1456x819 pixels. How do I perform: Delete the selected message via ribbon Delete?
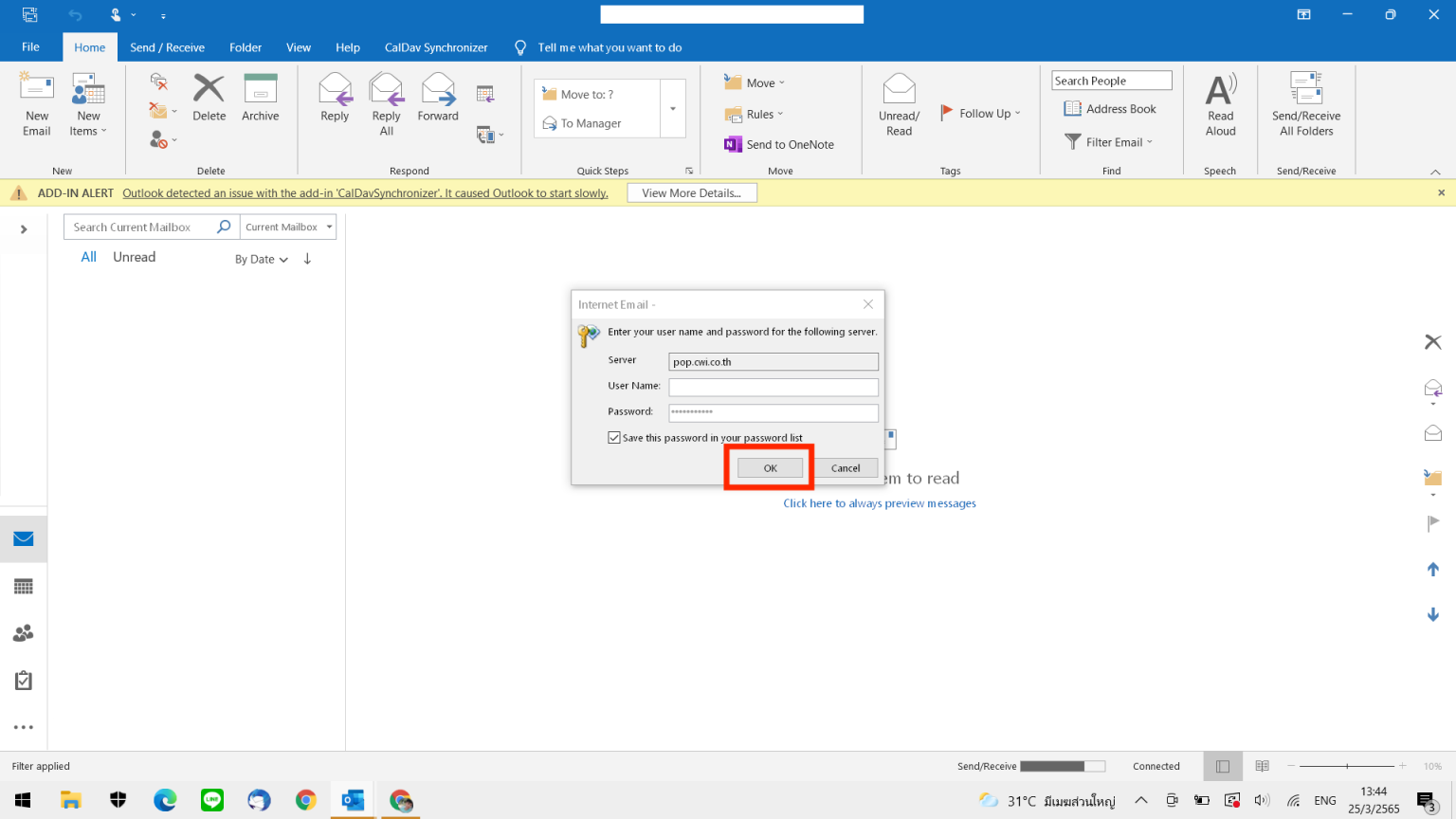tap(209, 99)
